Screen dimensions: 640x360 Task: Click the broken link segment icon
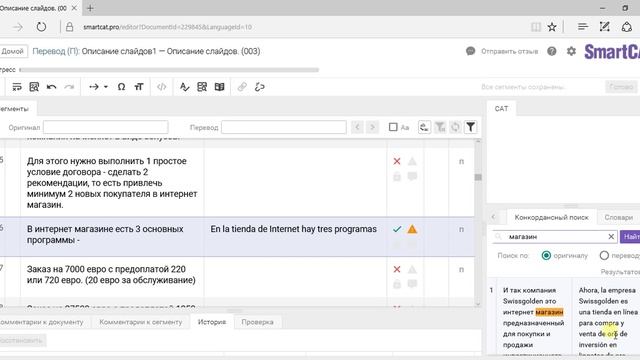pyautogui.click(x=260, y=87)
